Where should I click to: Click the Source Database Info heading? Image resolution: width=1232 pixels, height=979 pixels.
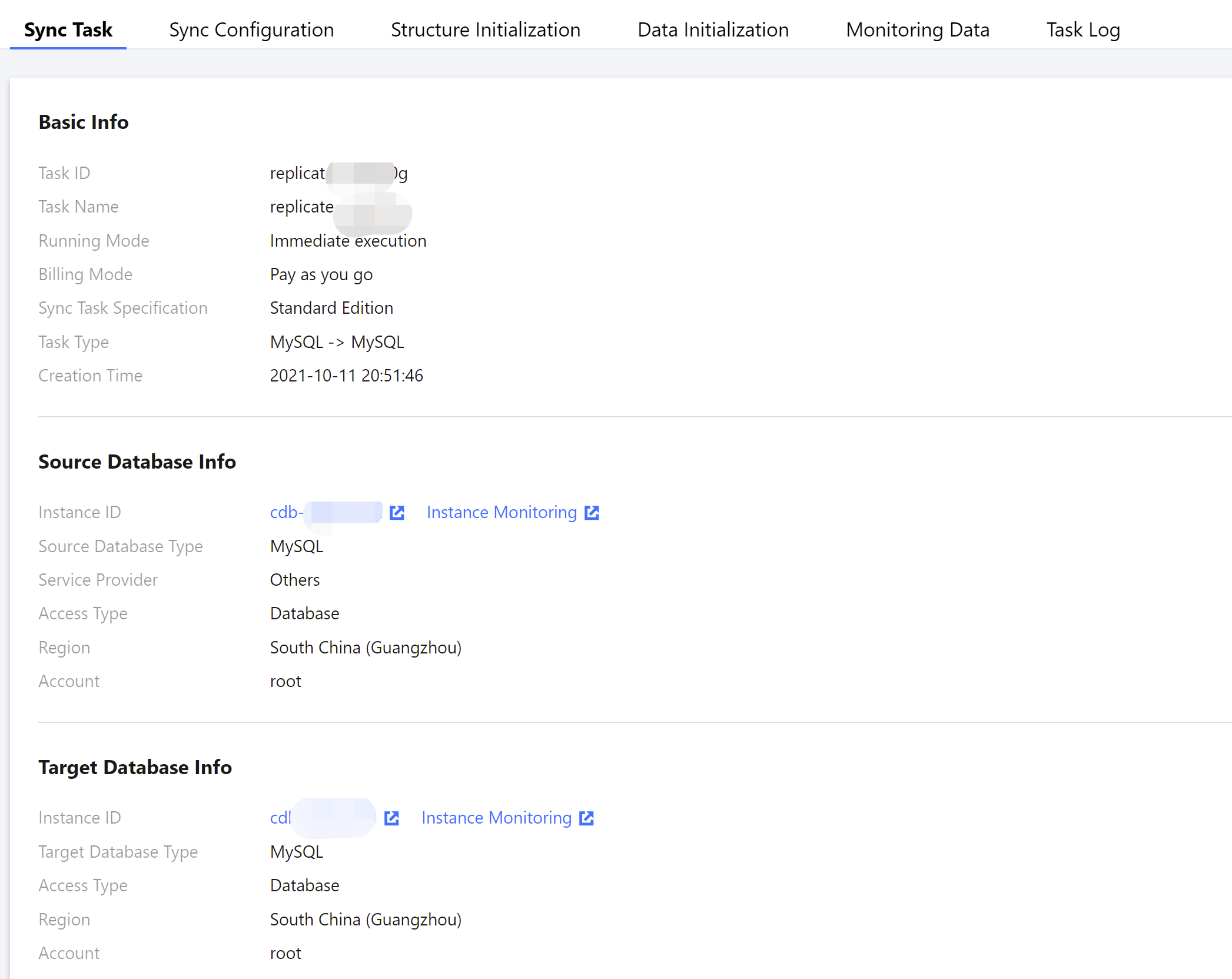[137, 462]
